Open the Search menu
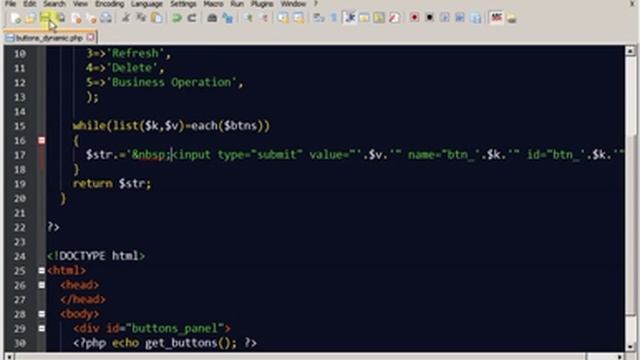640x360 pixels. coord(54,4)
